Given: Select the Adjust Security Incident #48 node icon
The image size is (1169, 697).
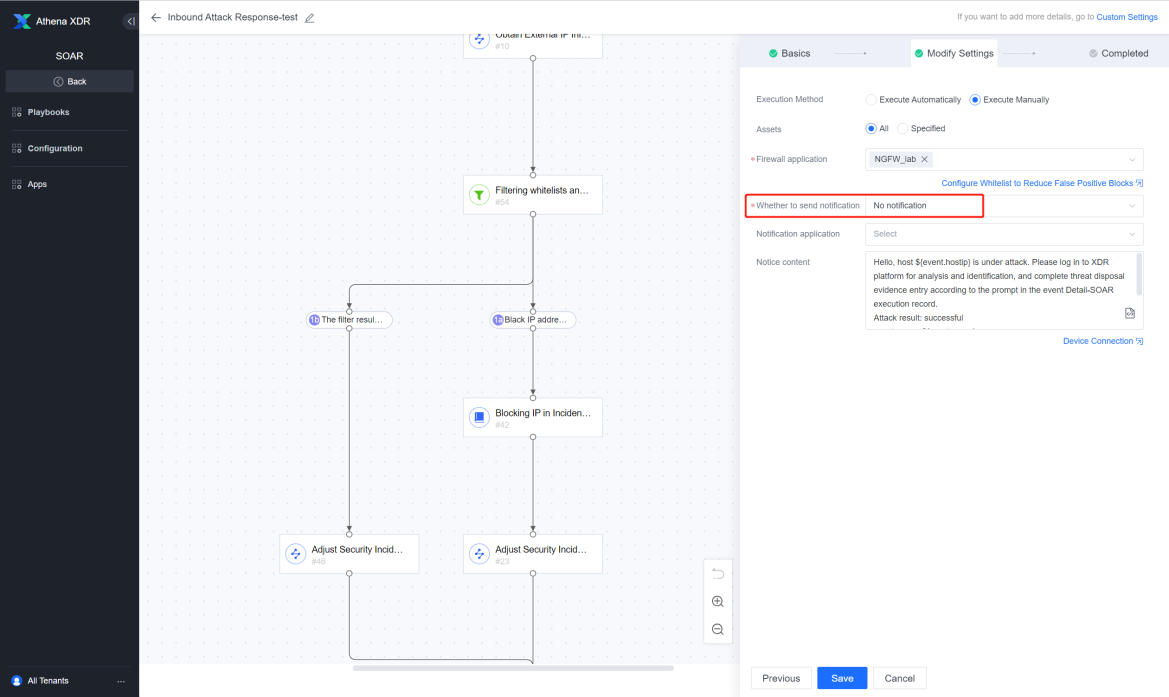Looking at the screenshot, I should point(296,554).
